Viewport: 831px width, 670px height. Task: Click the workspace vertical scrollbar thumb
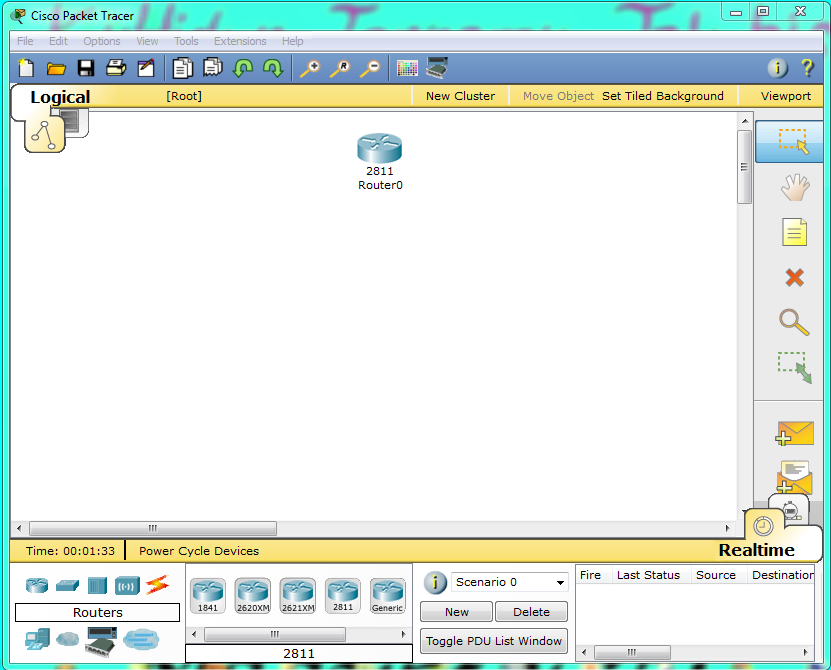pos(744,166)
